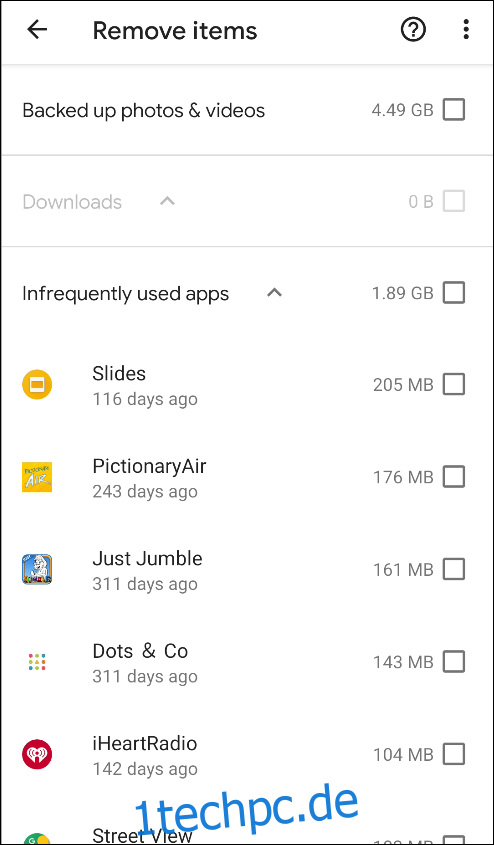
Task: Select the iHeartRadio 104 MB checkbox
Action: 454,754
